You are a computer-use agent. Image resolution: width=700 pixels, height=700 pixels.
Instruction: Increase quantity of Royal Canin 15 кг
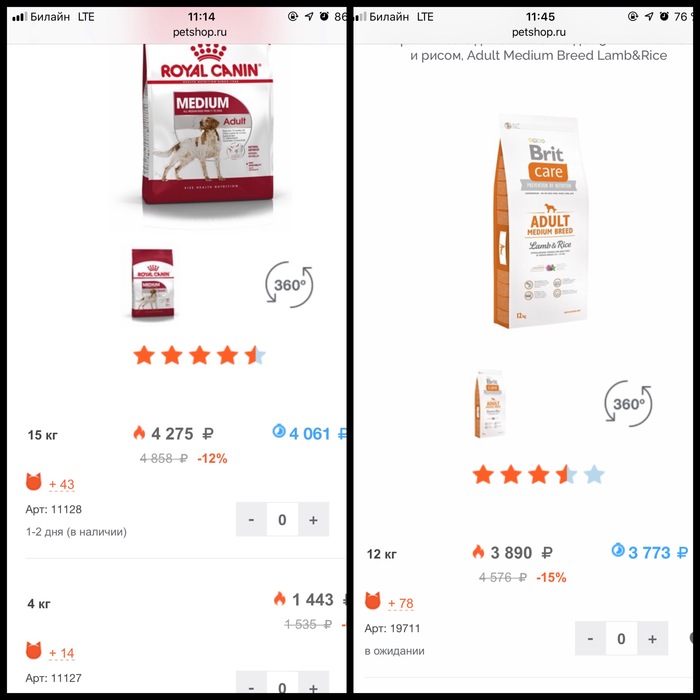(313, 519)
